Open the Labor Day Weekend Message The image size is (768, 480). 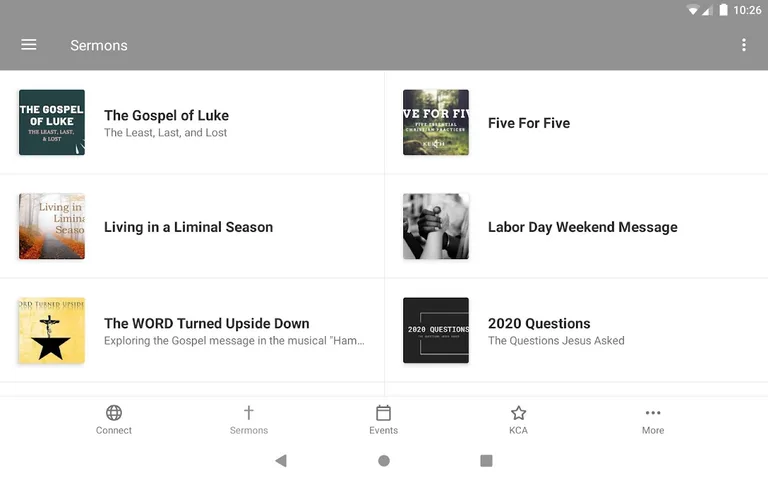coord(582,227)
